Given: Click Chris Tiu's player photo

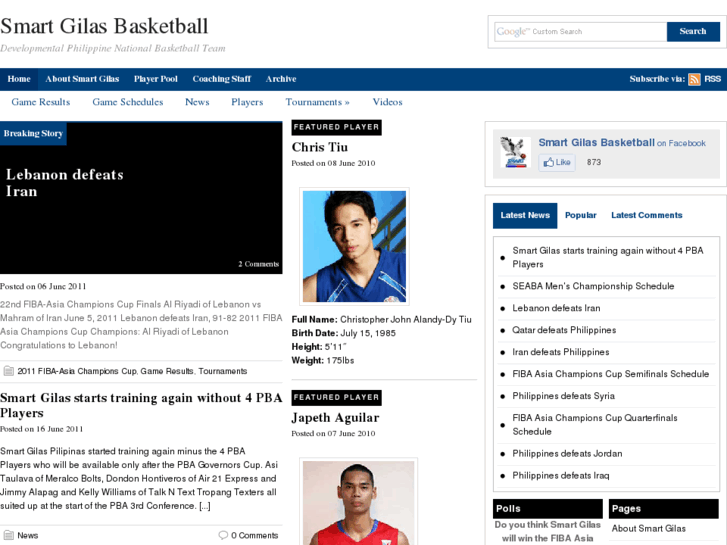Looking at the screenshot, I should (354, 247).
